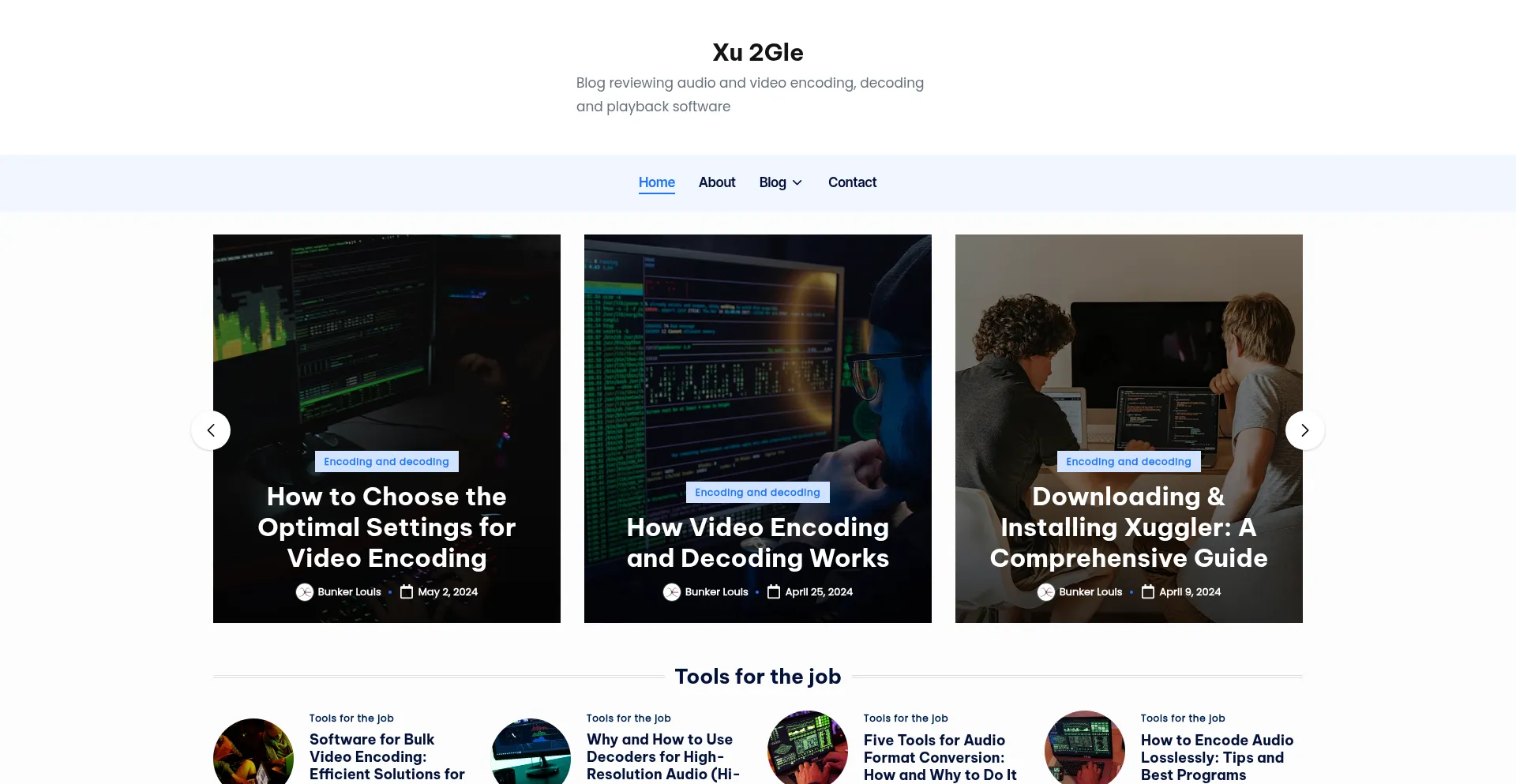Click 'Tools for the job' tag above How to Encode Audio
Screen dimensions: 1516x784
(x=1183, y=718)
